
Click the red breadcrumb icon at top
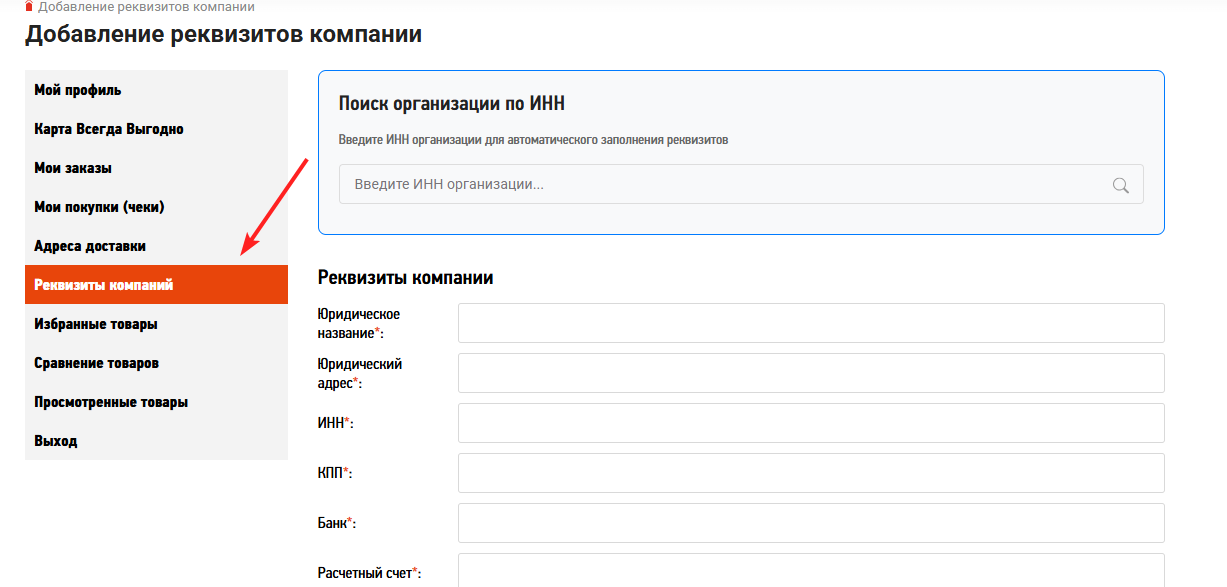tap(31, 7)
